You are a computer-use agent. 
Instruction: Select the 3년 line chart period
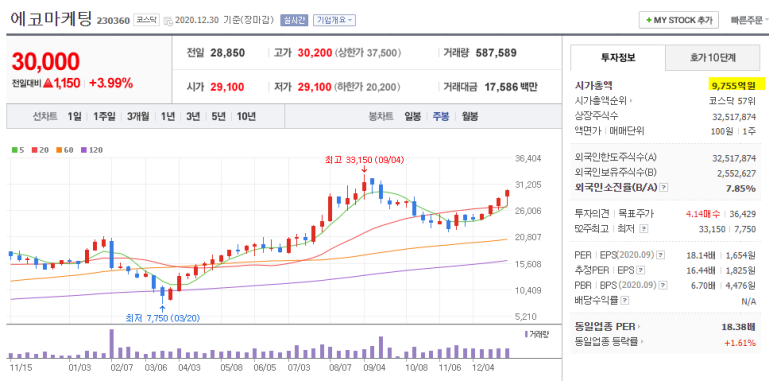(x=193, y=117)
